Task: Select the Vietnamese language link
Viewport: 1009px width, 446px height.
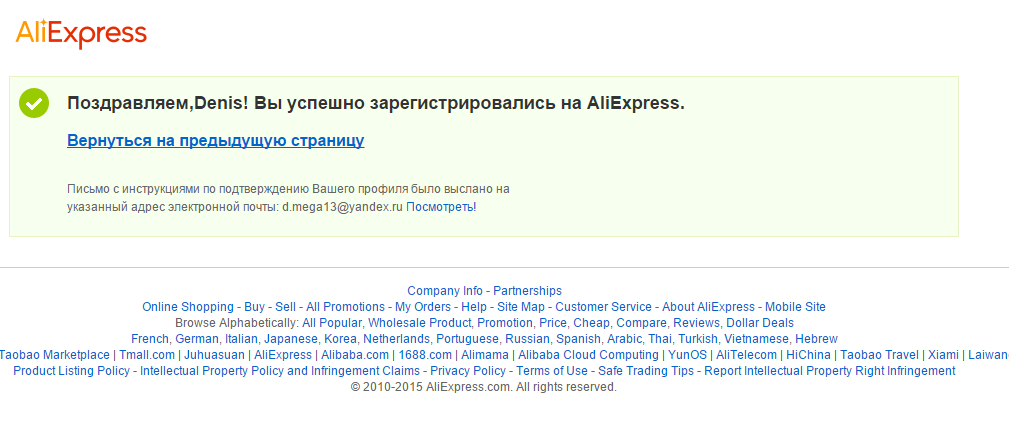Action: coord(756,339)
